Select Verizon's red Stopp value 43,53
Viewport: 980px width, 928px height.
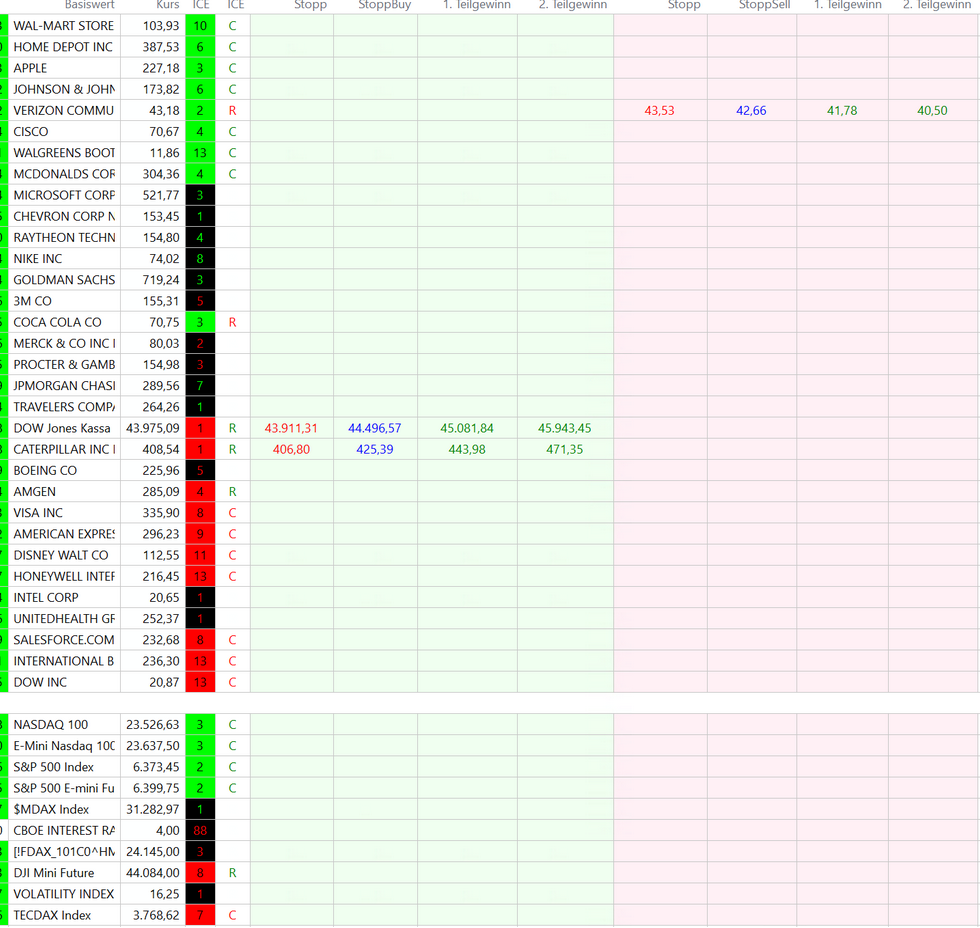coord(659,111)
